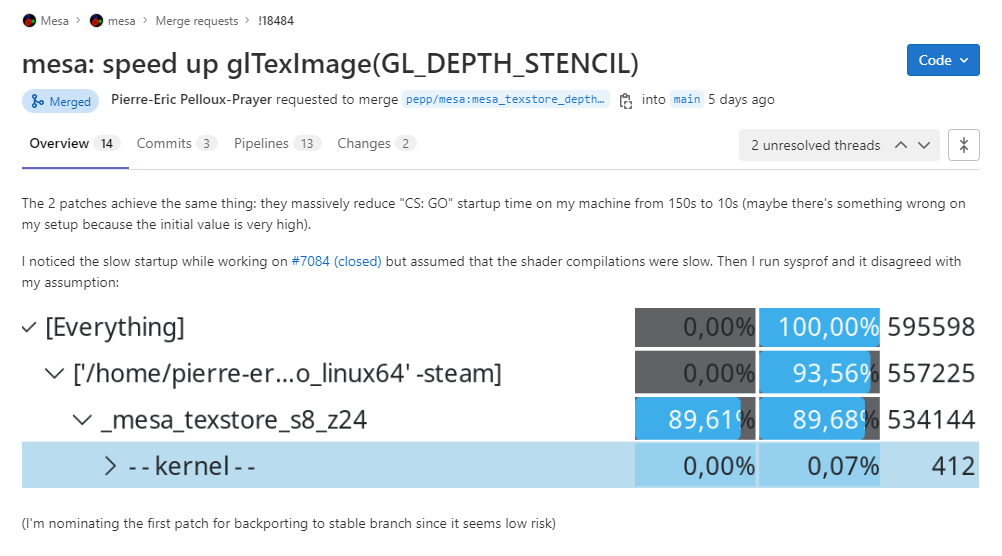
Task: Copy the source branch name icon
Action: [626, 100]
